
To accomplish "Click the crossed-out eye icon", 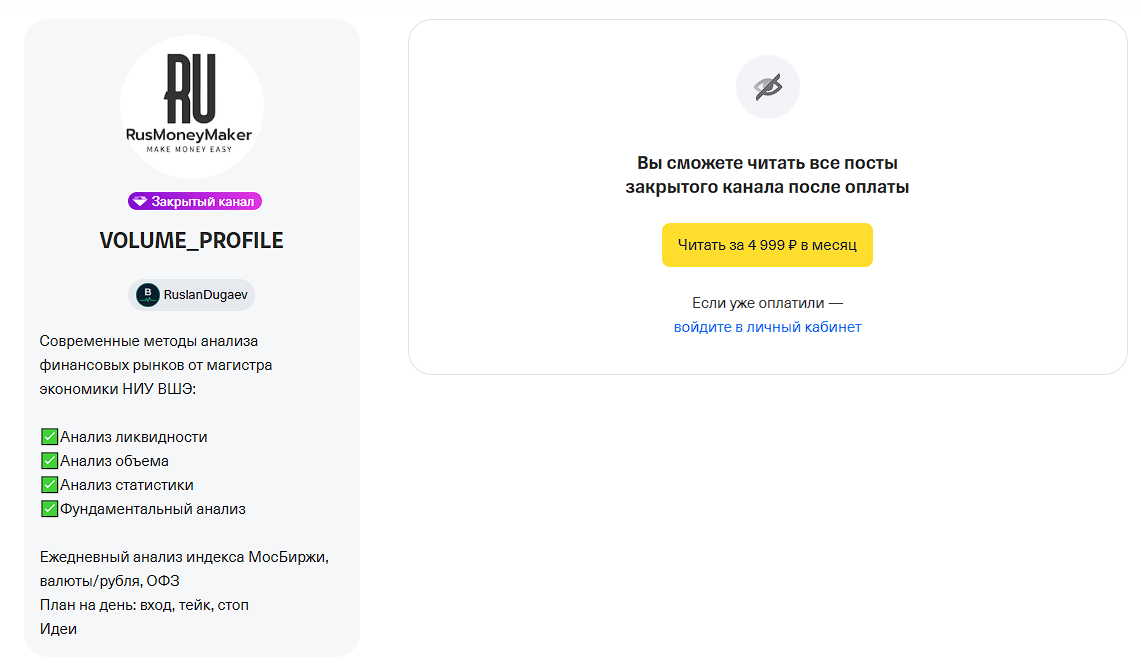I will [768, 87].
